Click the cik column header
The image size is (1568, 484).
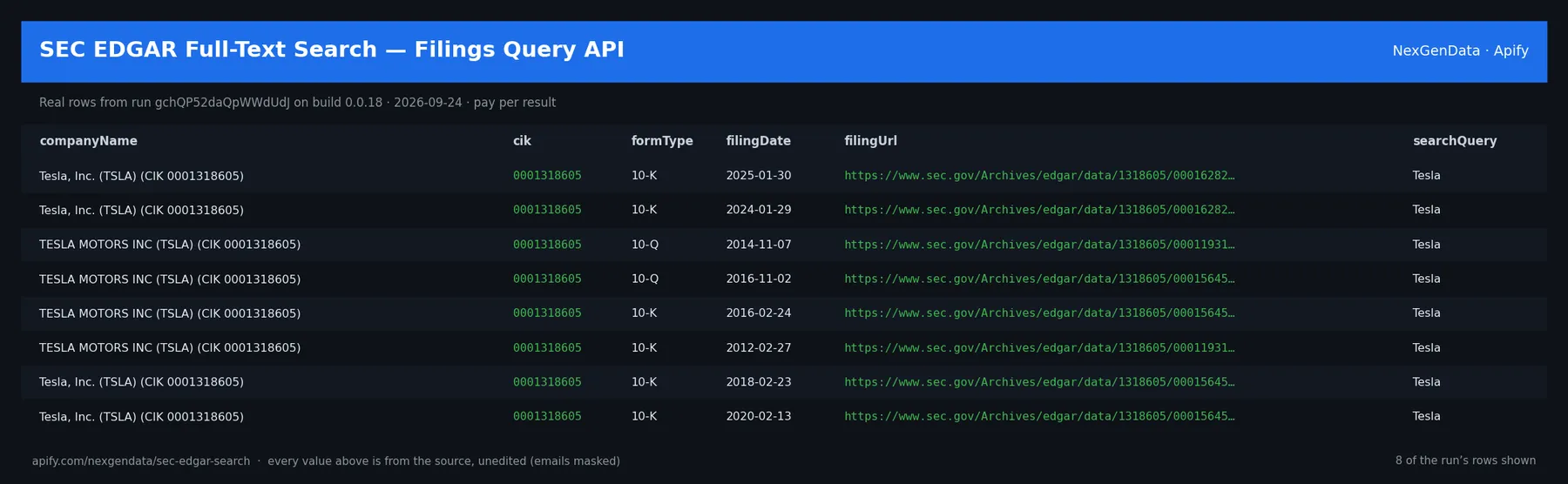[522, 141]
